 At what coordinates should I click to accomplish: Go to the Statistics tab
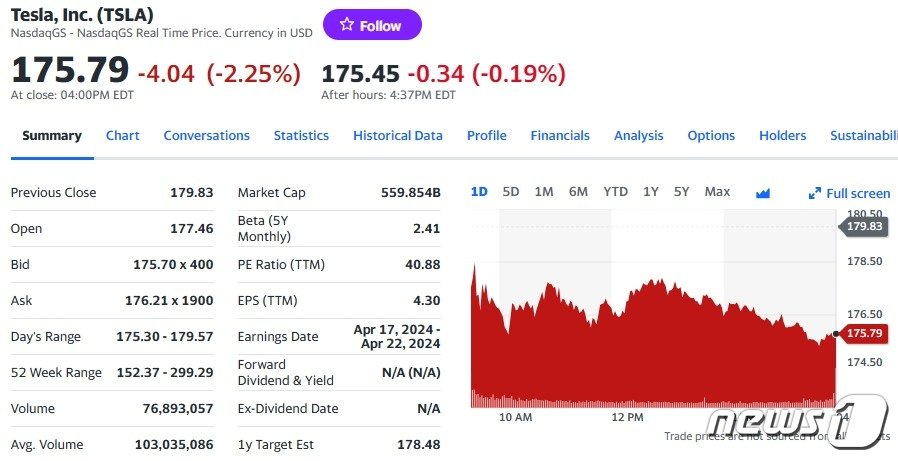(301, 136)
